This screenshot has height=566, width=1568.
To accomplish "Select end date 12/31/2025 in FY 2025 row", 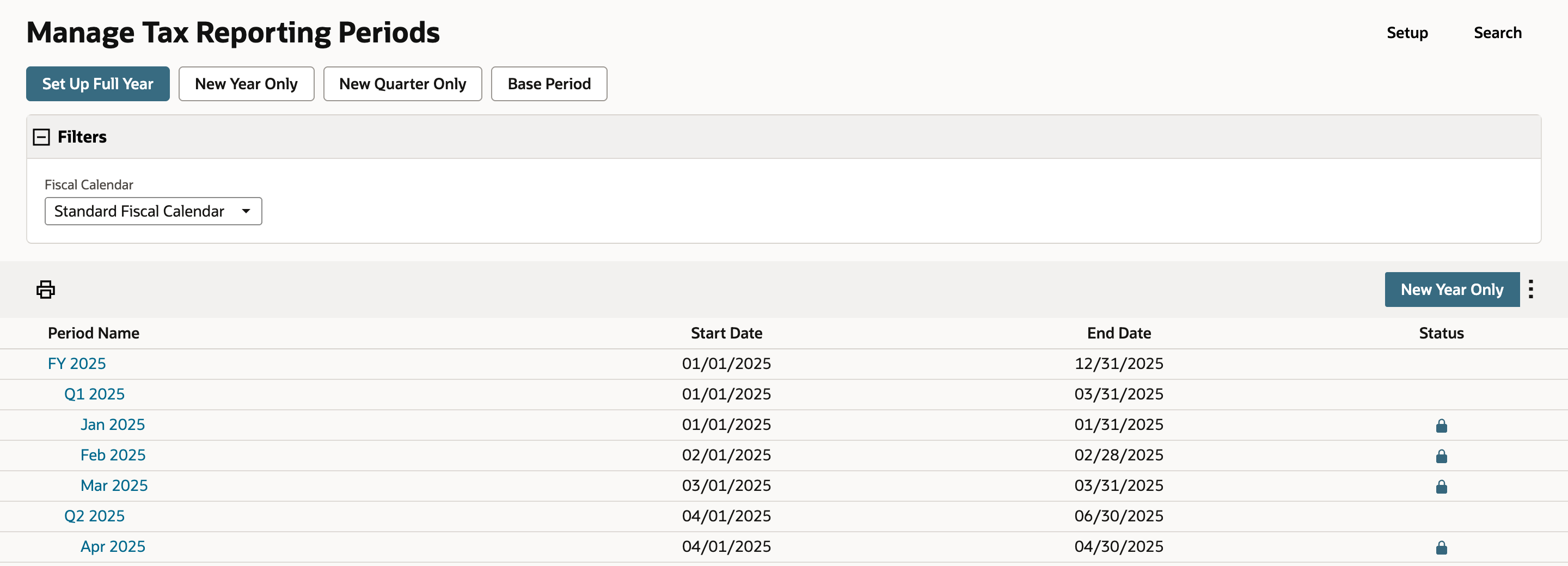I will click(1119, 364).
